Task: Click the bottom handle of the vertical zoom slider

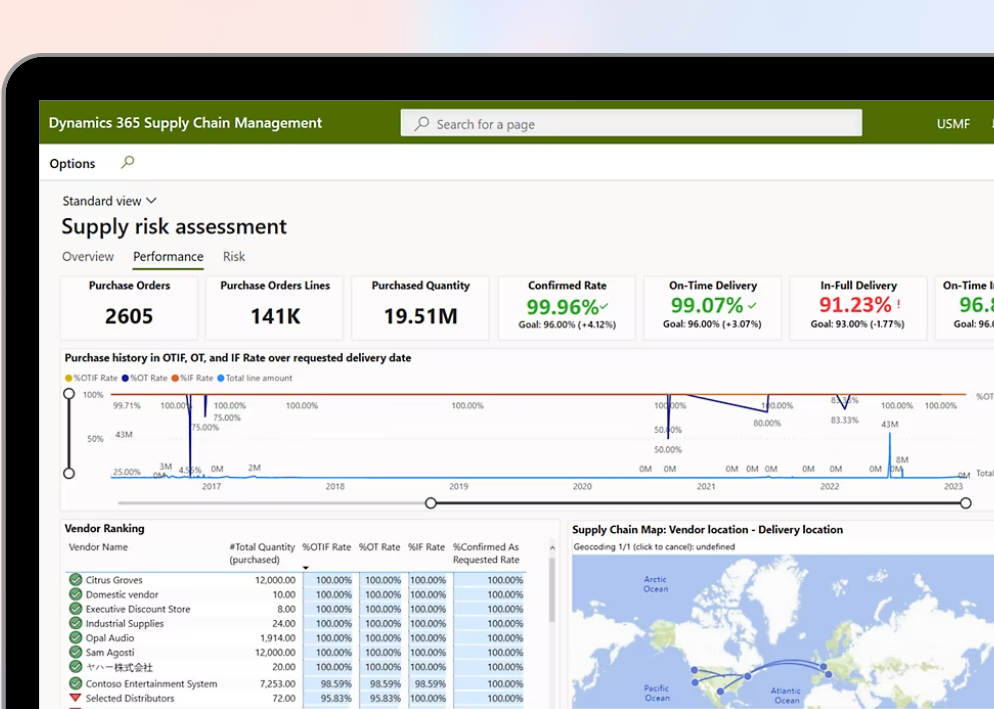Action: (69, 473)
